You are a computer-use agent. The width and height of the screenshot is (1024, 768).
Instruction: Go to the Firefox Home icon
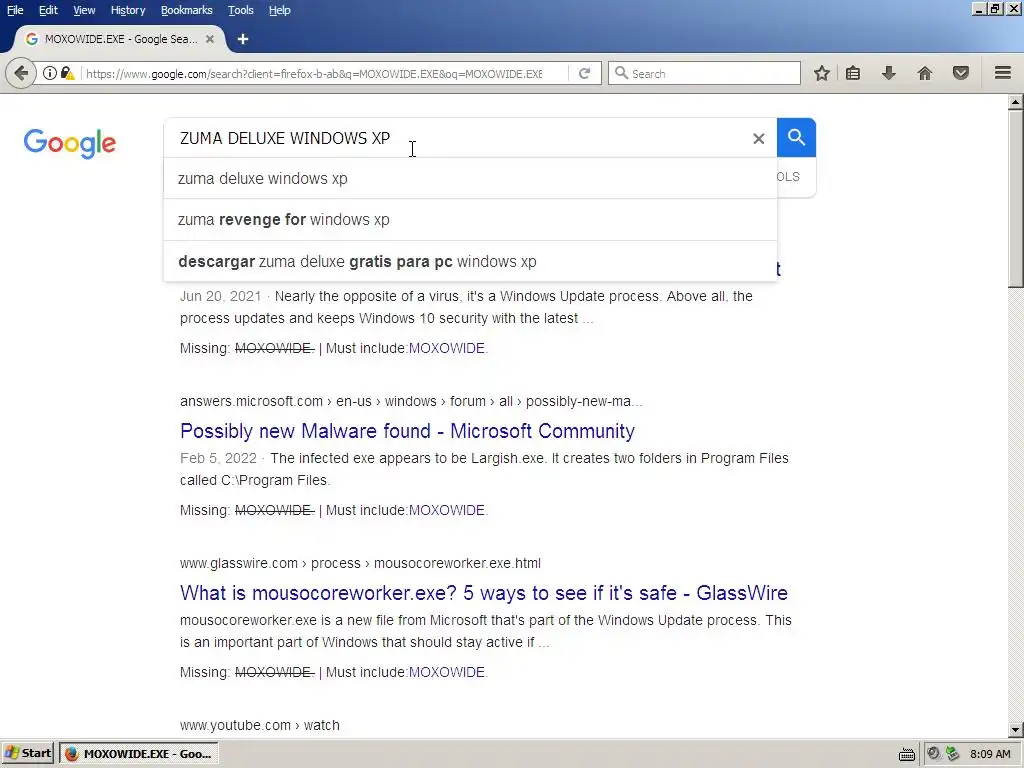coord(925,73)
